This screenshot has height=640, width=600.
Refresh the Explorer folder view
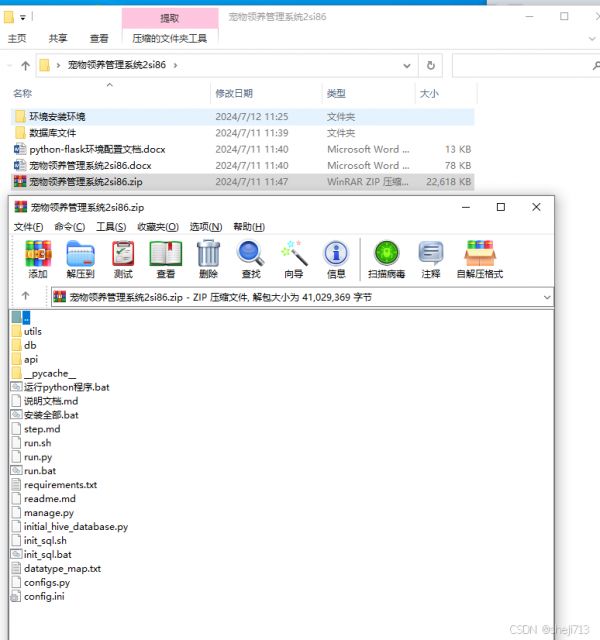click(431, 65)
